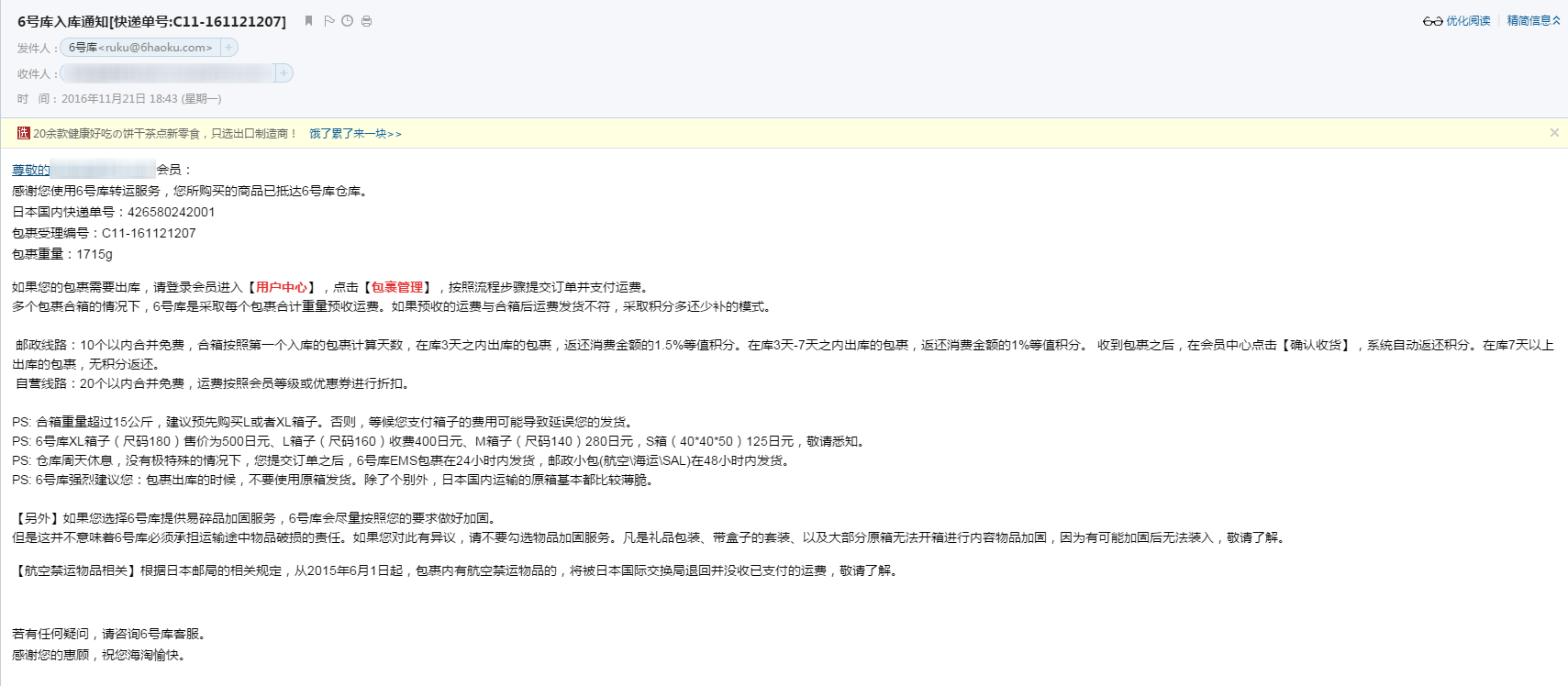1568x686 pixels.
Task: Click the email subject title
Action: click(x=151, y=21)
